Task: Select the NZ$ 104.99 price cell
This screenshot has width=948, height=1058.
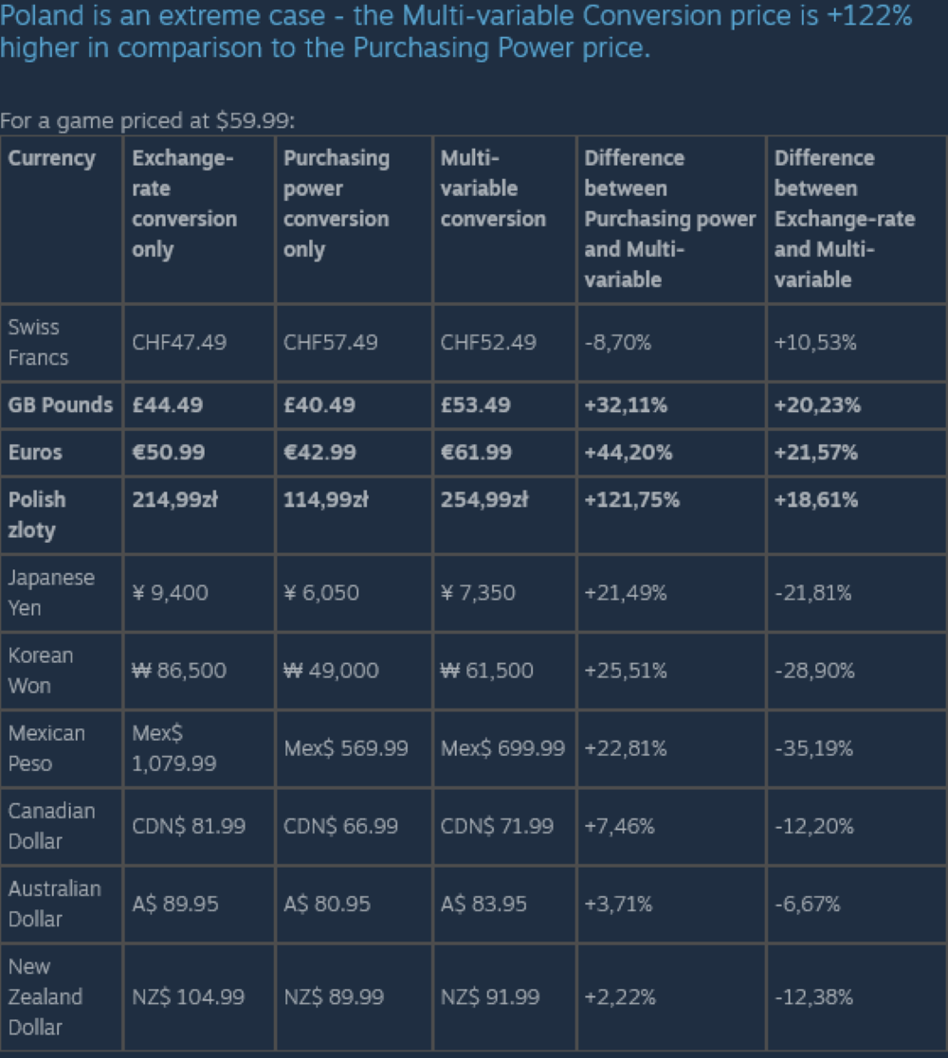Action: coord(199,997)
